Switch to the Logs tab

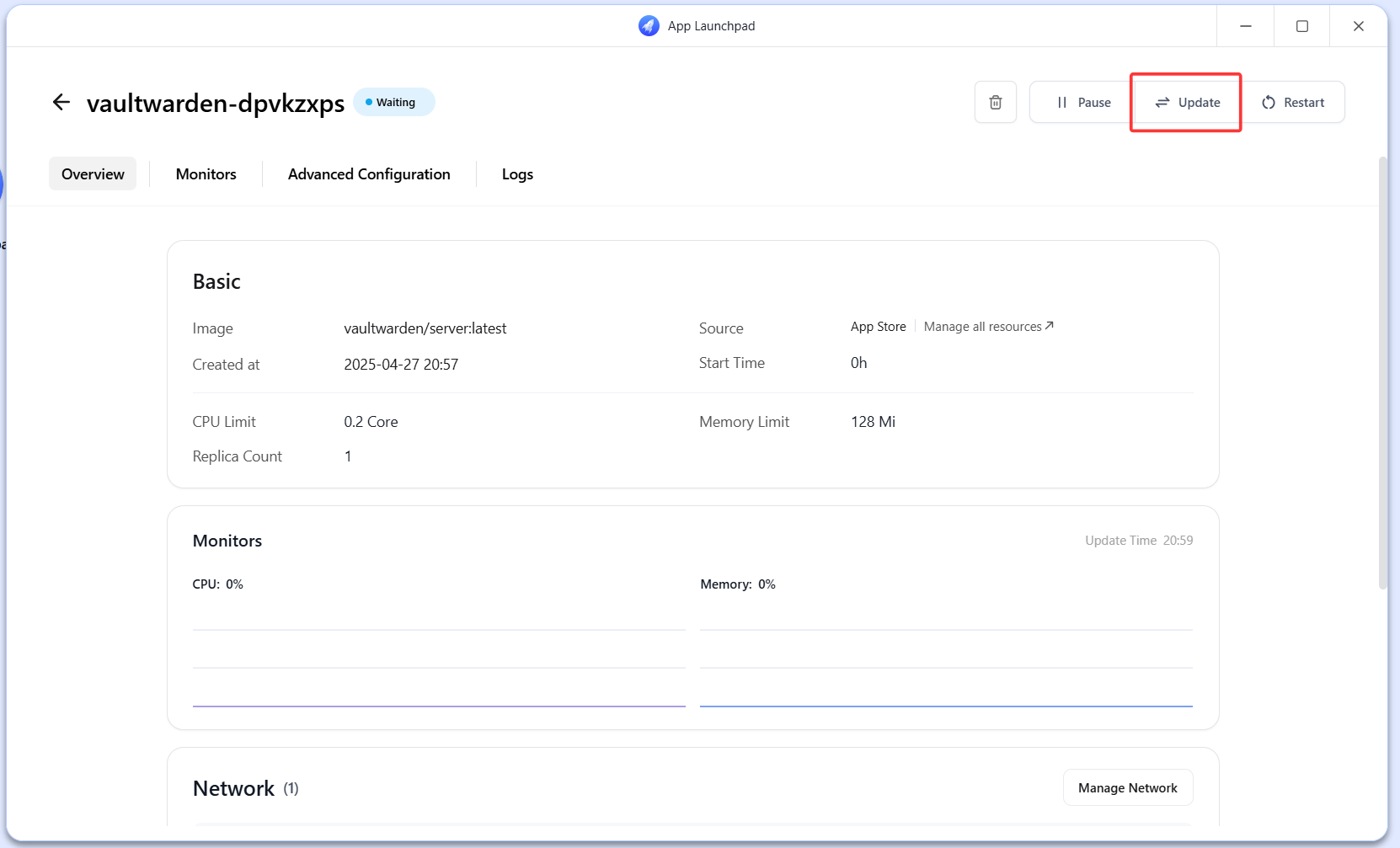pos(517,173)
